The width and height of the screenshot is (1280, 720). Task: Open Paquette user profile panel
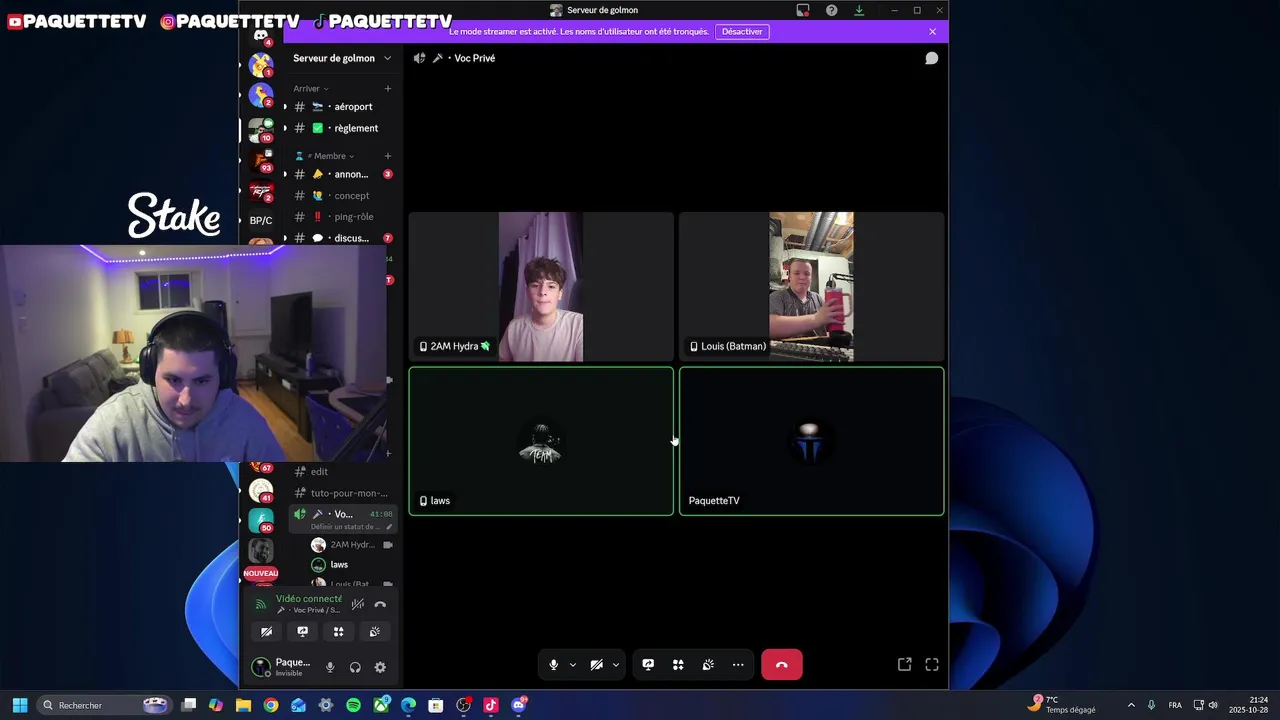(x=281, y=667)
